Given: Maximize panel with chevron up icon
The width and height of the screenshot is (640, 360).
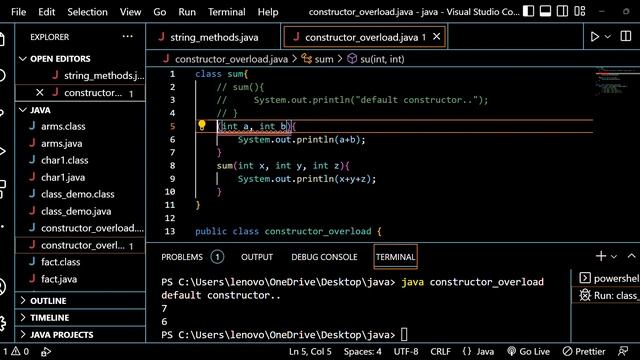Looking at the screenshot, I should [x=631, y=256].
